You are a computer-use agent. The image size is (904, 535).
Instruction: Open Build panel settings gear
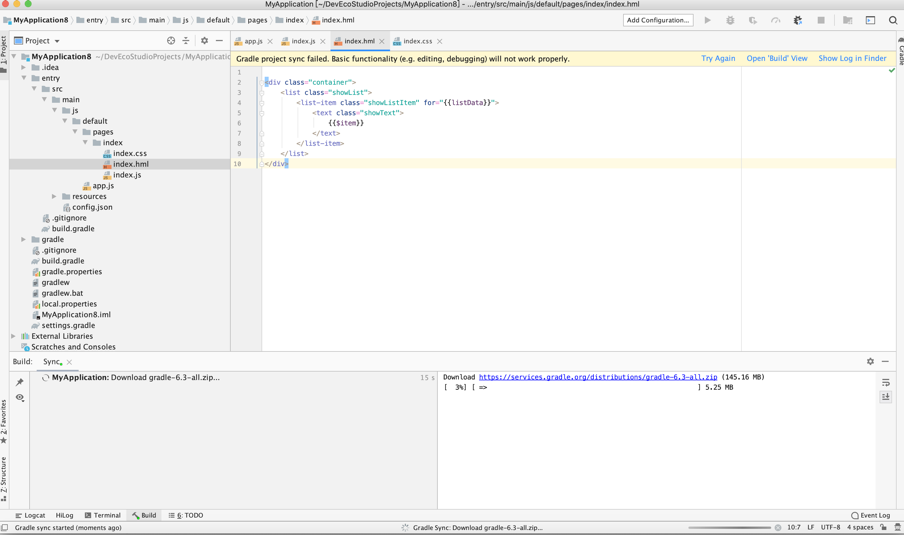point(870,361)
